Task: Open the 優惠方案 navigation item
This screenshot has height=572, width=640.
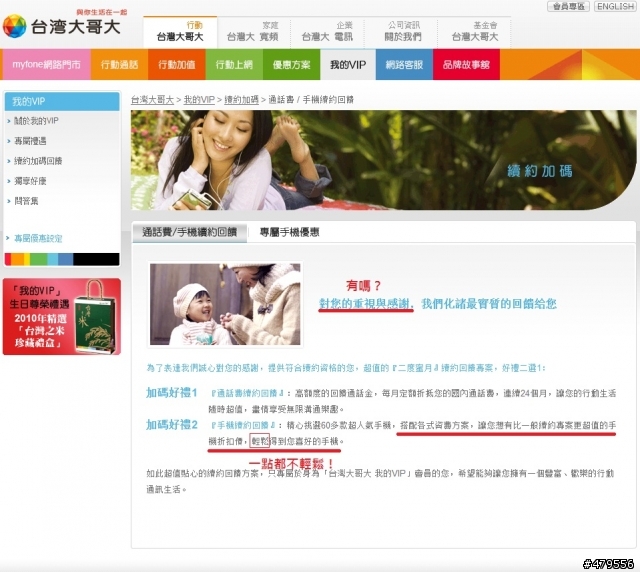Action: tap(291, 65)
